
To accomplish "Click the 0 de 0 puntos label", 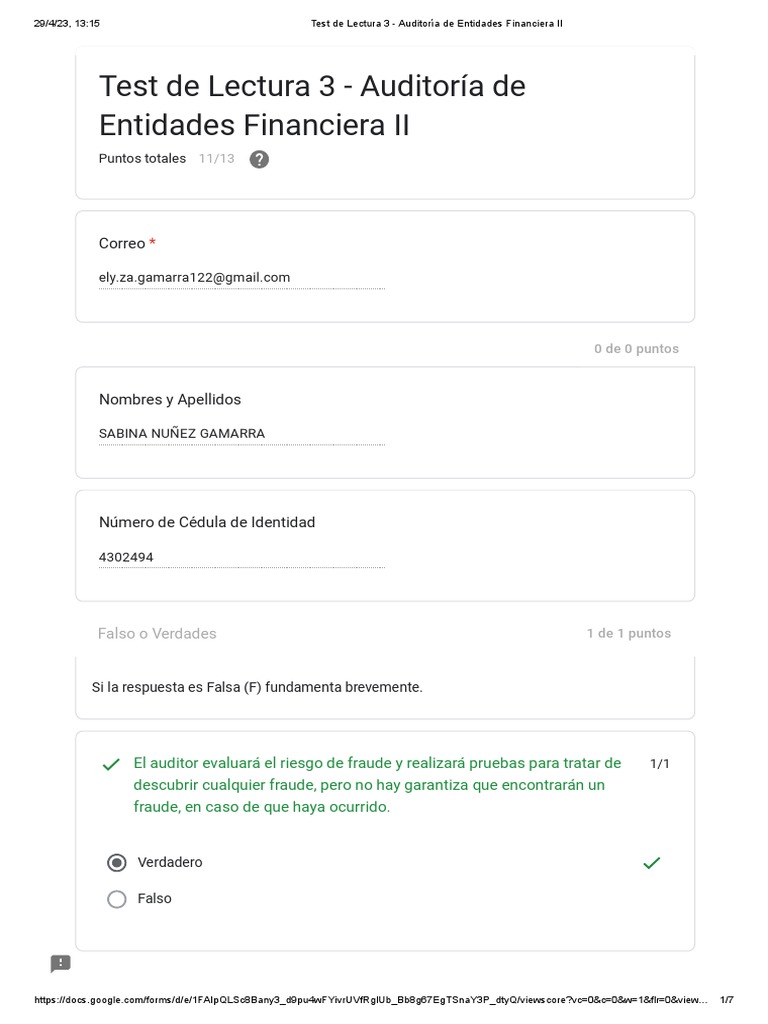I will [636, 349].
